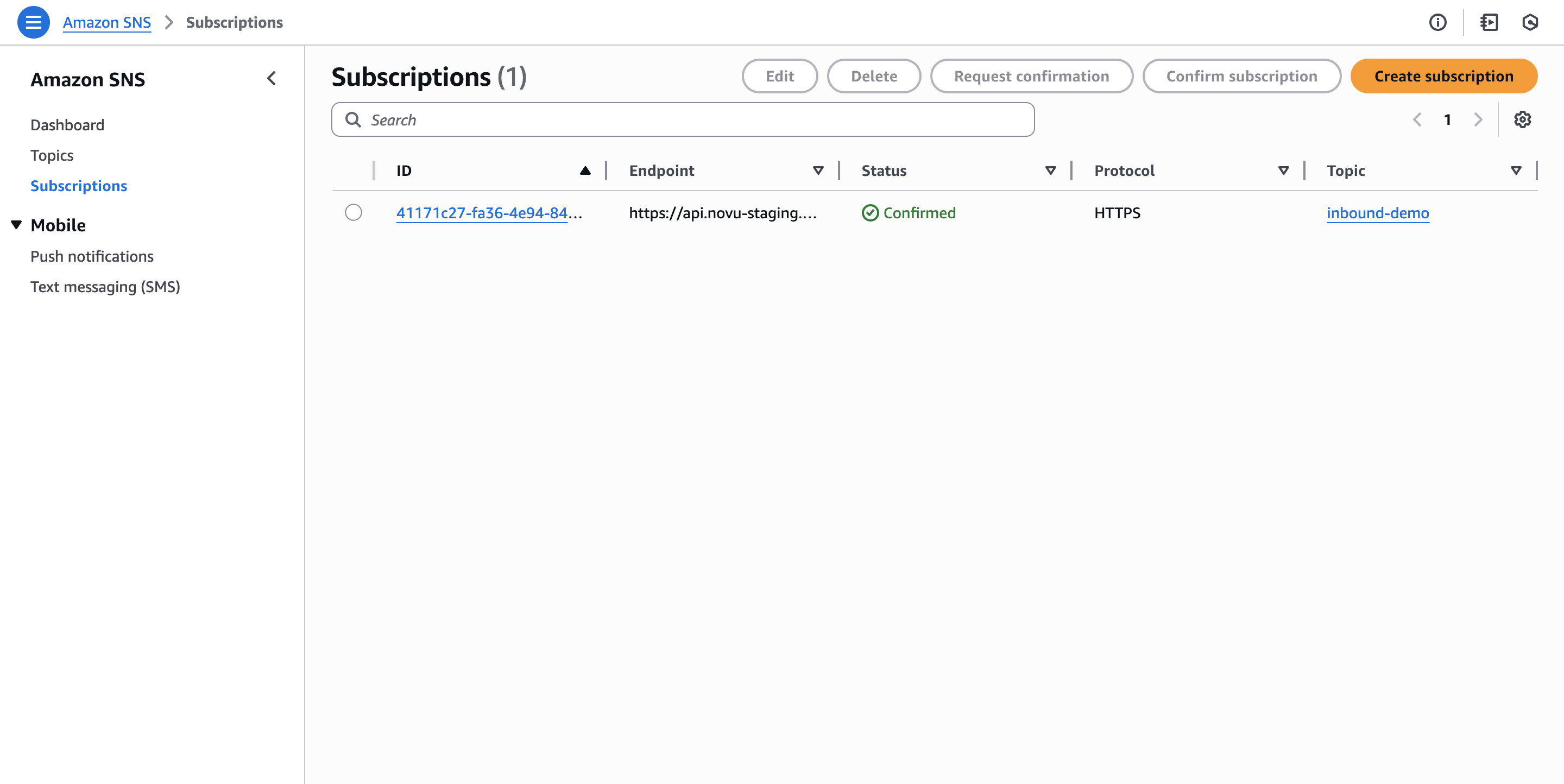1564x784 pixels.
Task: Click the hexagon icon in top-right header
Action: click(1529, 22)
